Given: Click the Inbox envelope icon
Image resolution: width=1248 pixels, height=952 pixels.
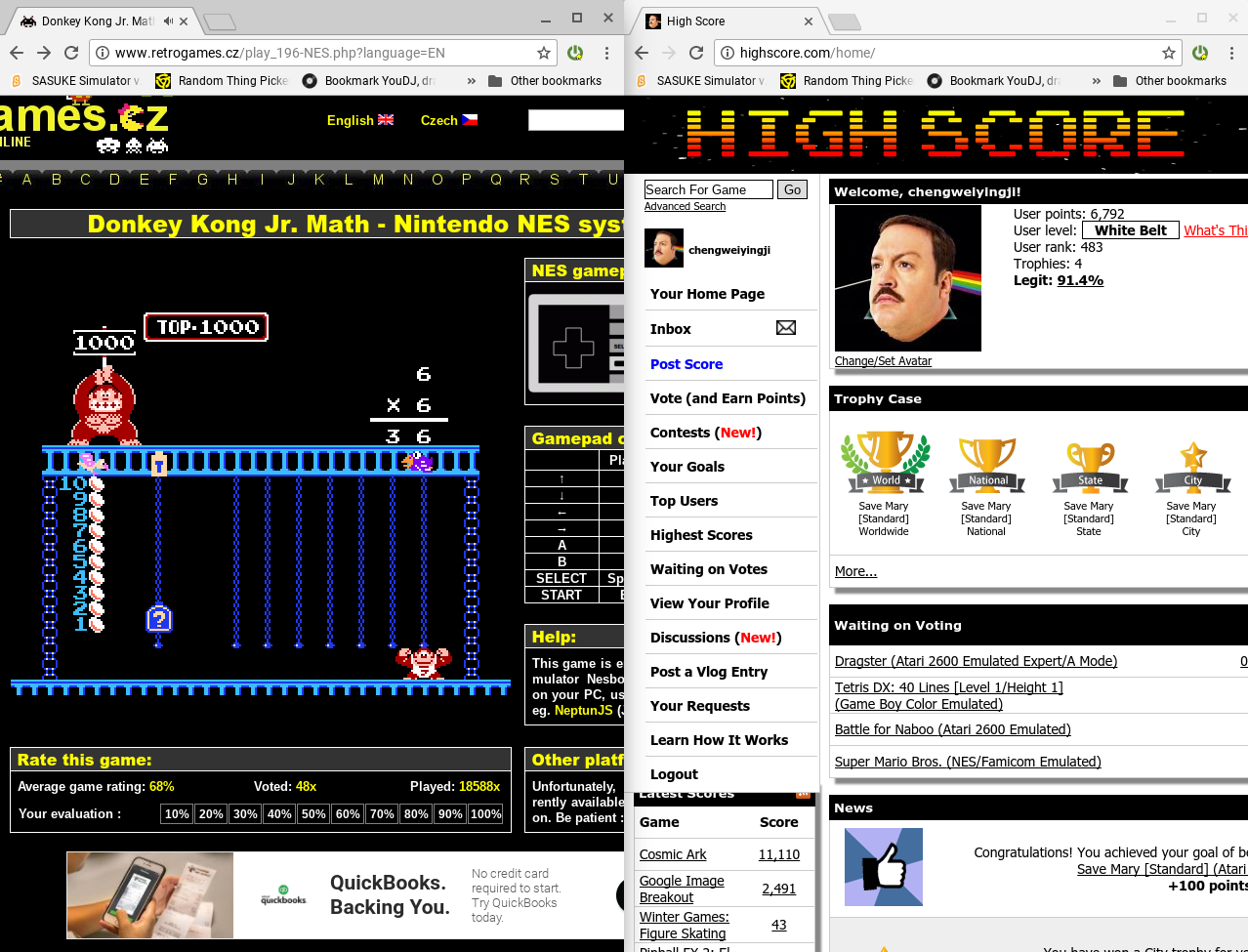Looking at the screenshot, I should [x=785, y=328].
